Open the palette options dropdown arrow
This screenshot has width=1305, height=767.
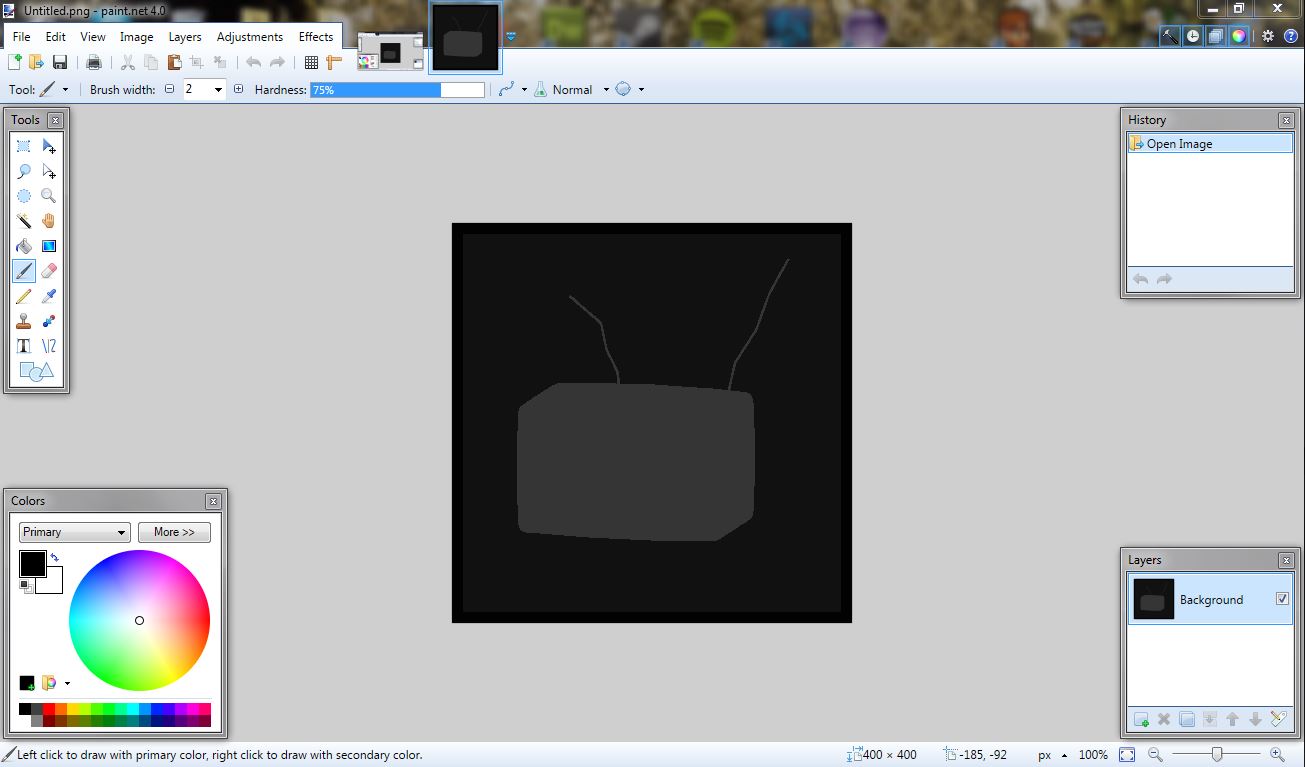(x=67, y=684)
